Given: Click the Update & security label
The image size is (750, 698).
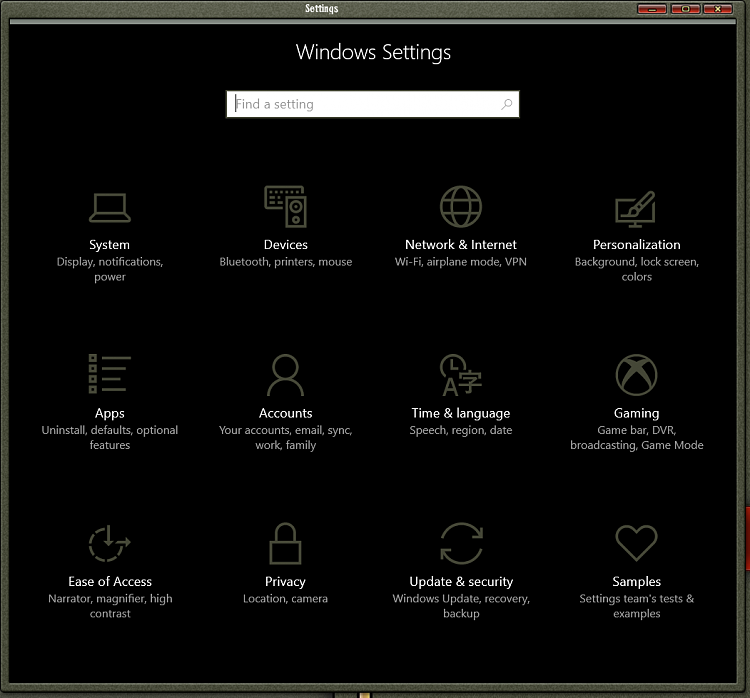Looking at the screenshot, I should coord(461,582).
